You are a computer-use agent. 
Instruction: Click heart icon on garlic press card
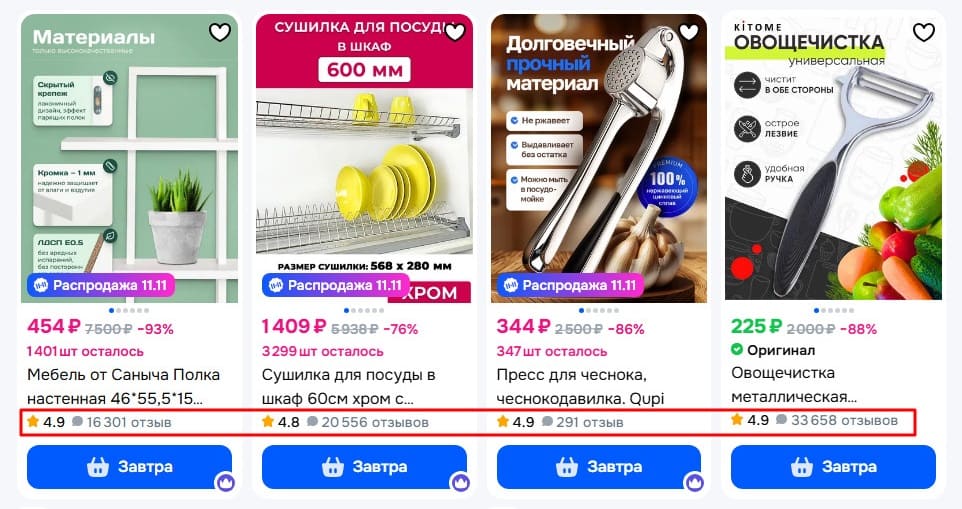tap(689, 32)
